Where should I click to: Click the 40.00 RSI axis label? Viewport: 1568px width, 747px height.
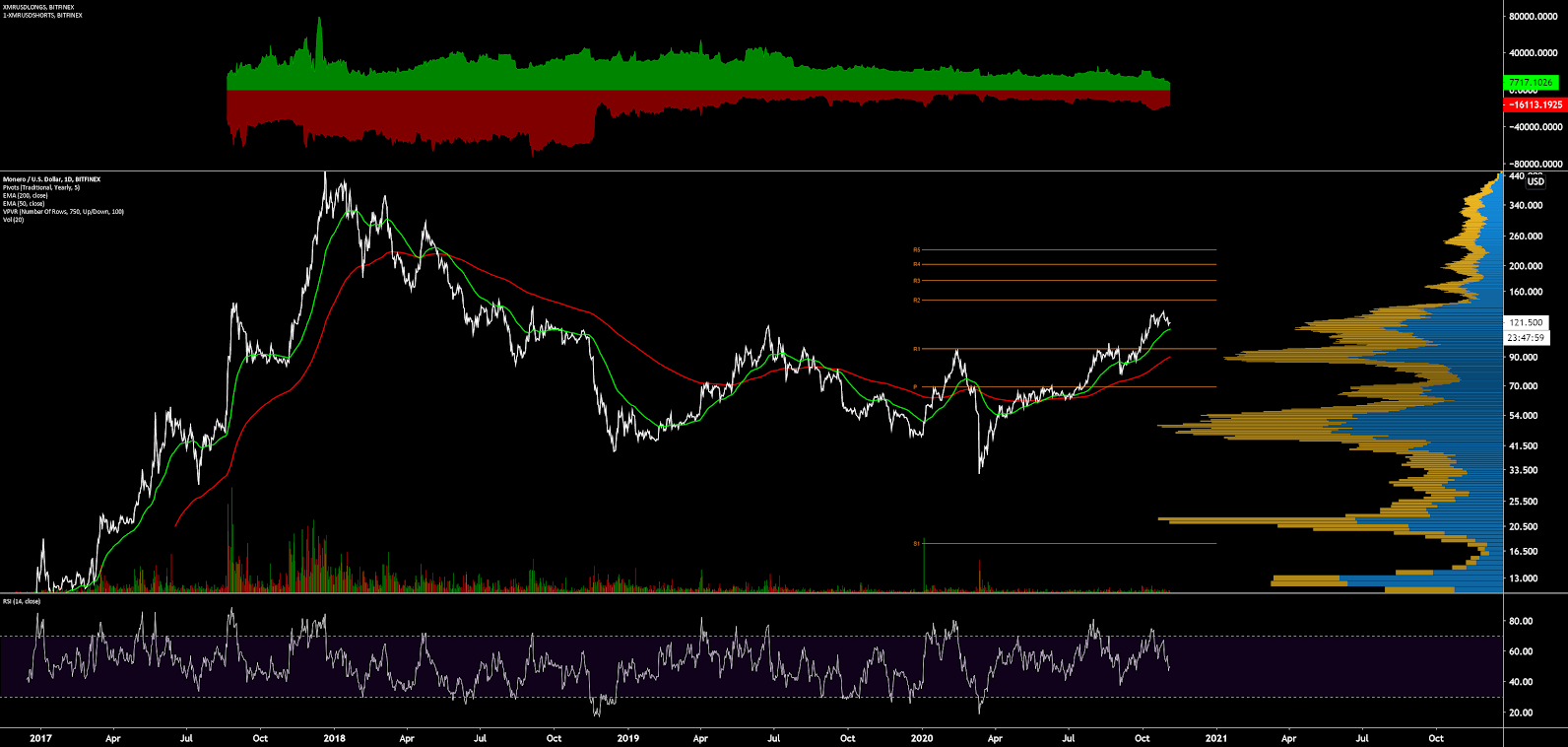click(x=1521, y=682)
